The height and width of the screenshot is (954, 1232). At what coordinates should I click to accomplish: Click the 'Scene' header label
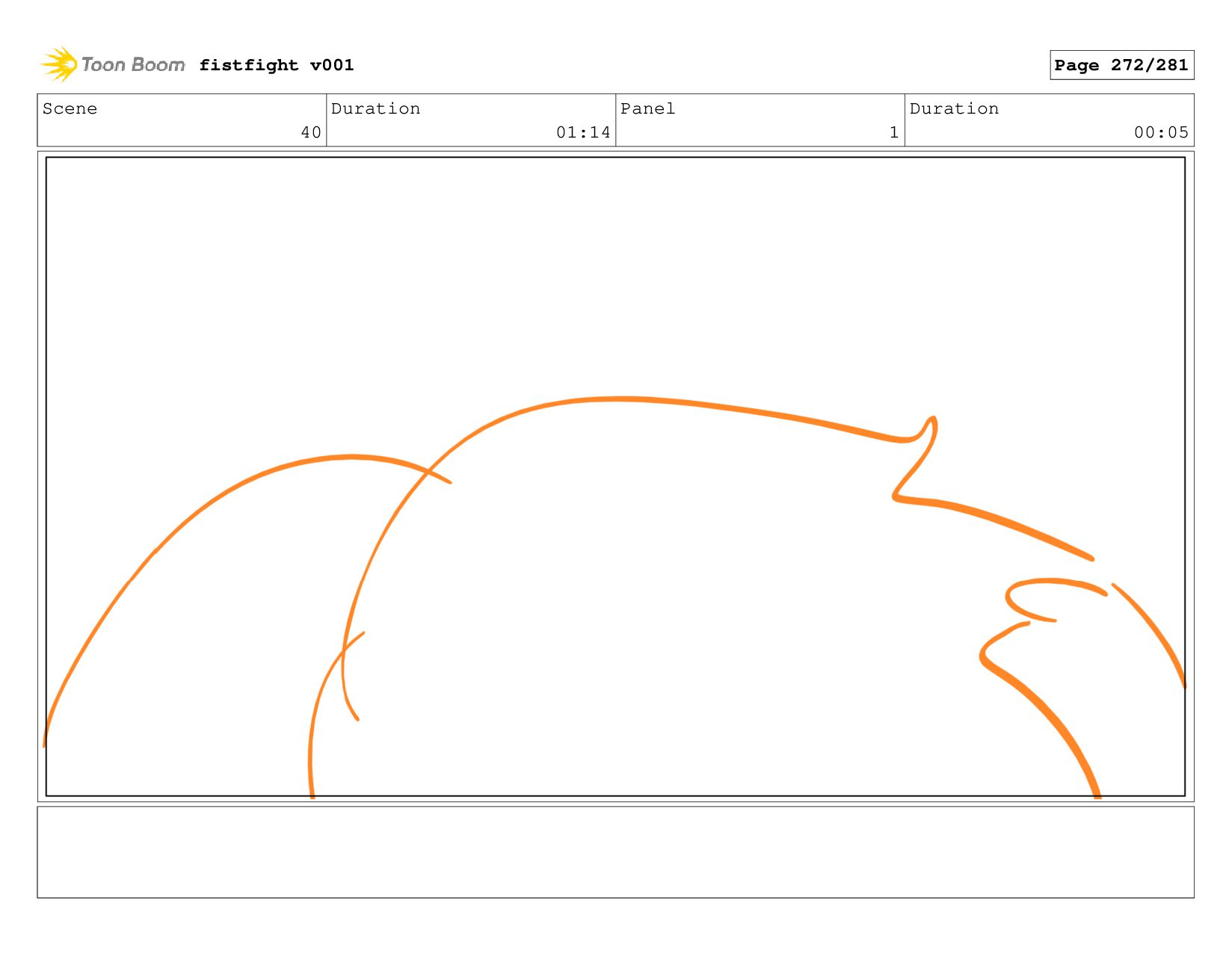[x=70, y=108]
